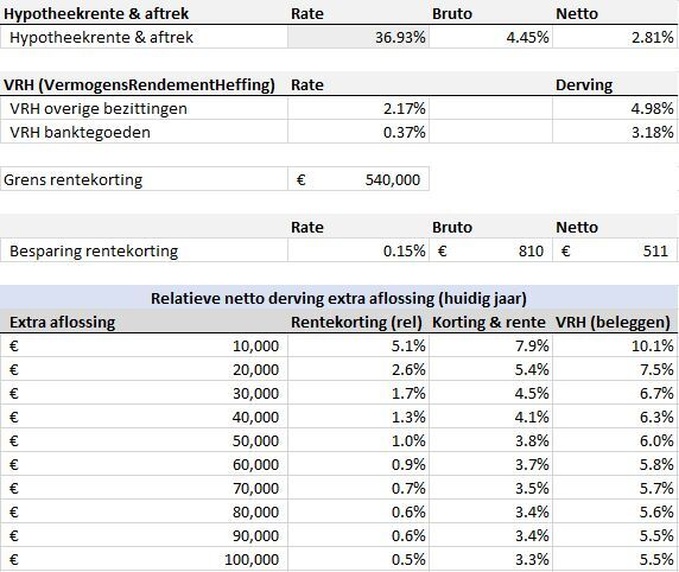Click the € 511 netto cell

pos(614,251)
